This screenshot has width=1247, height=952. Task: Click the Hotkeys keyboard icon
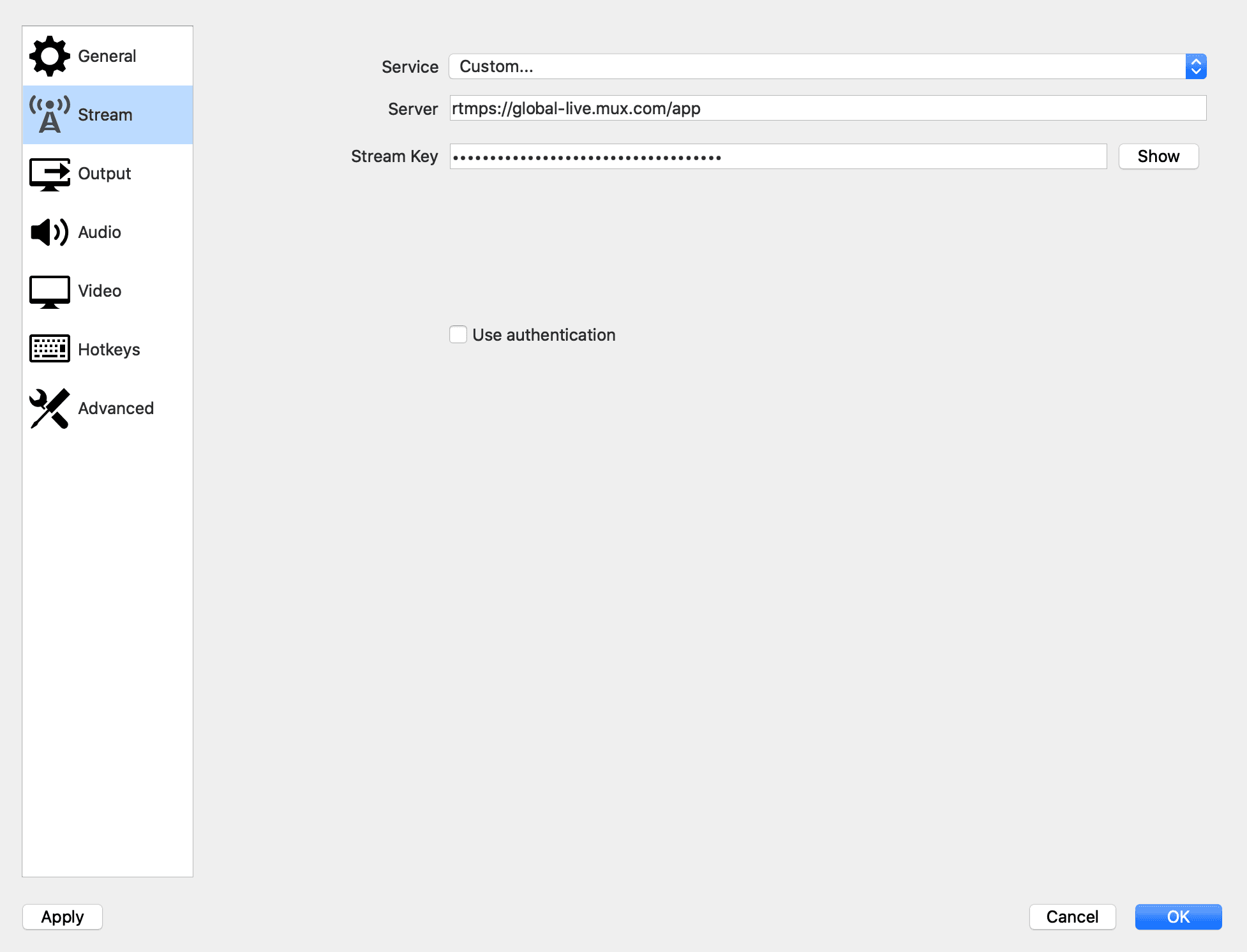pyautogui.click(x=49, y=349)
